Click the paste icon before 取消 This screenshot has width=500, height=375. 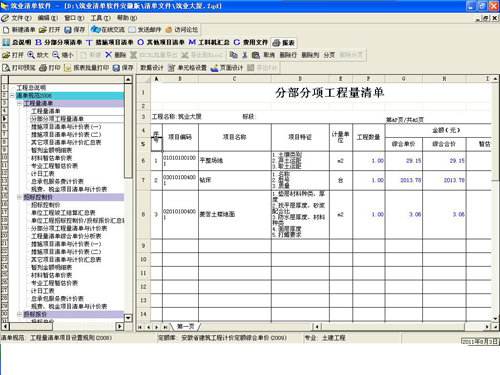tap(256, 55)
